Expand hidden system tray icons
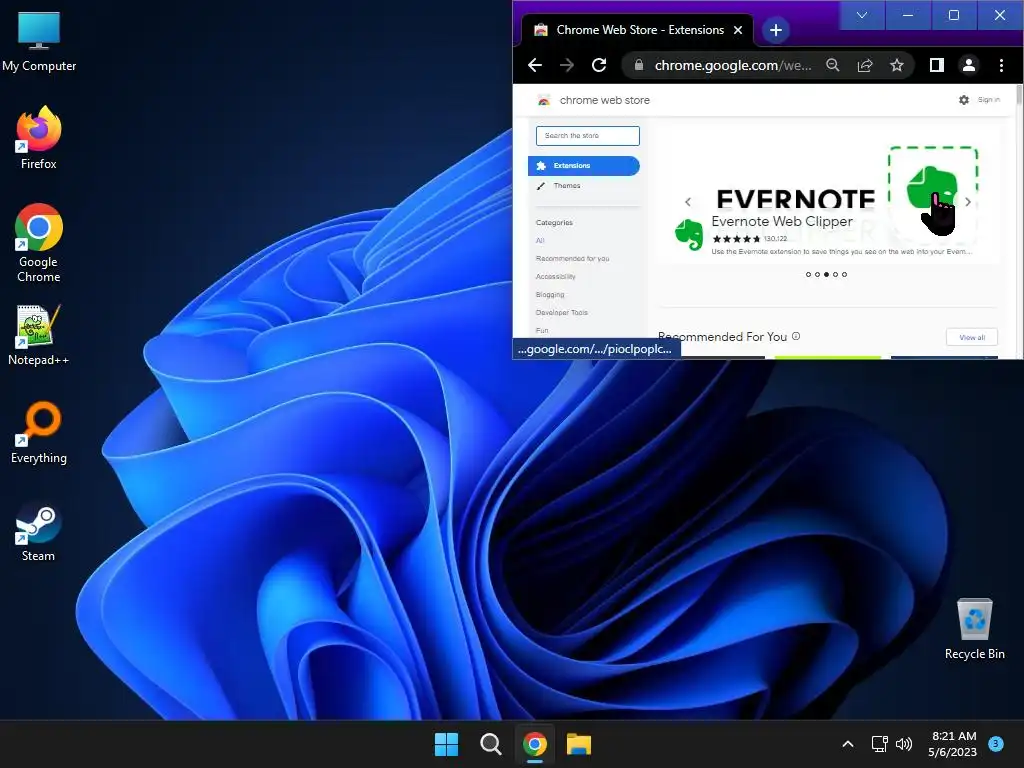 click(x=848, y=744)
